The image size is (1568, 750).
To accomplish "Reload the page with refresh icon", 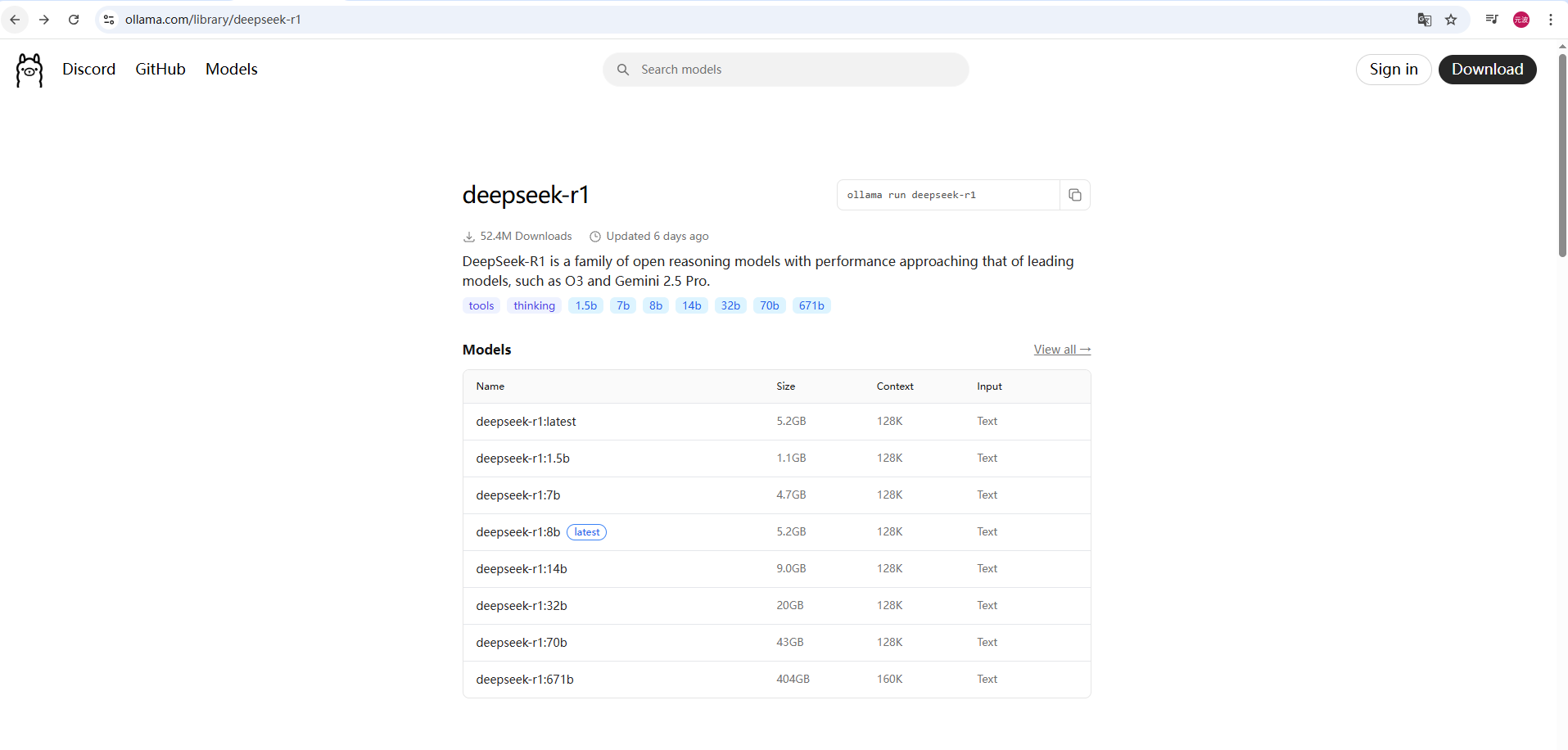I will click(x=74, y=20).
